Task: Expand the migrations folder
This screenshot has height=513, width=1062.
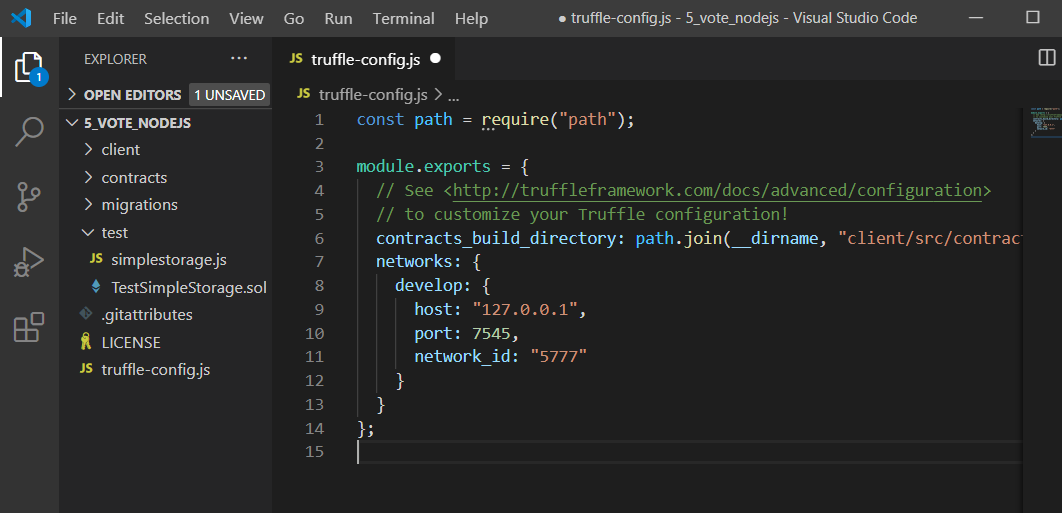Action: point(165,204)
